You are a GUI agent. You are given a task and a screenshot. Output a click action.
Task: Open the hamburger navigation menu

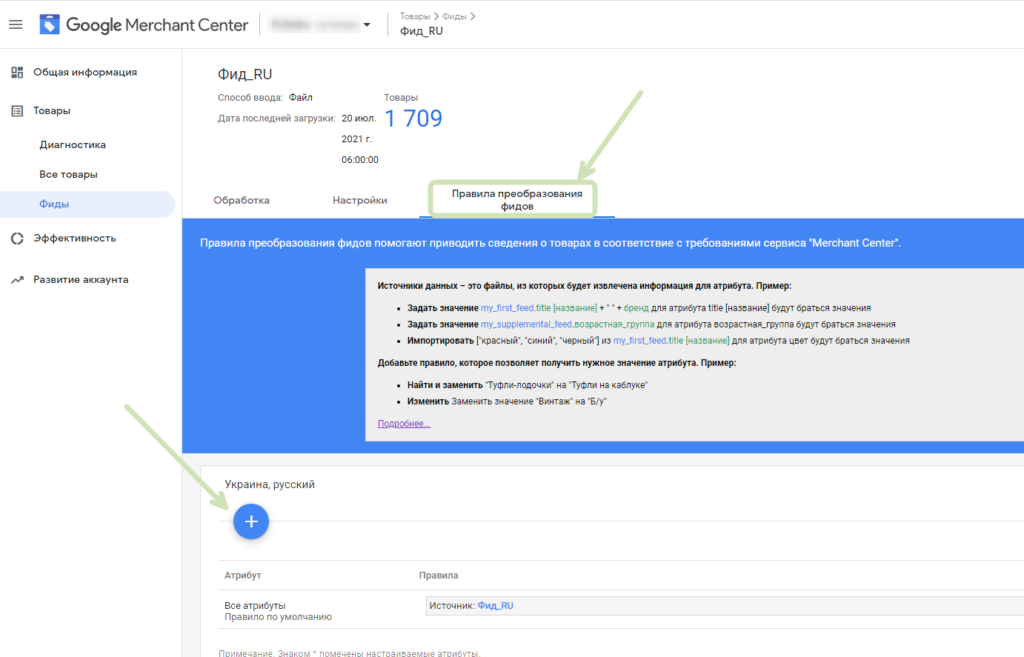[16, 25]
